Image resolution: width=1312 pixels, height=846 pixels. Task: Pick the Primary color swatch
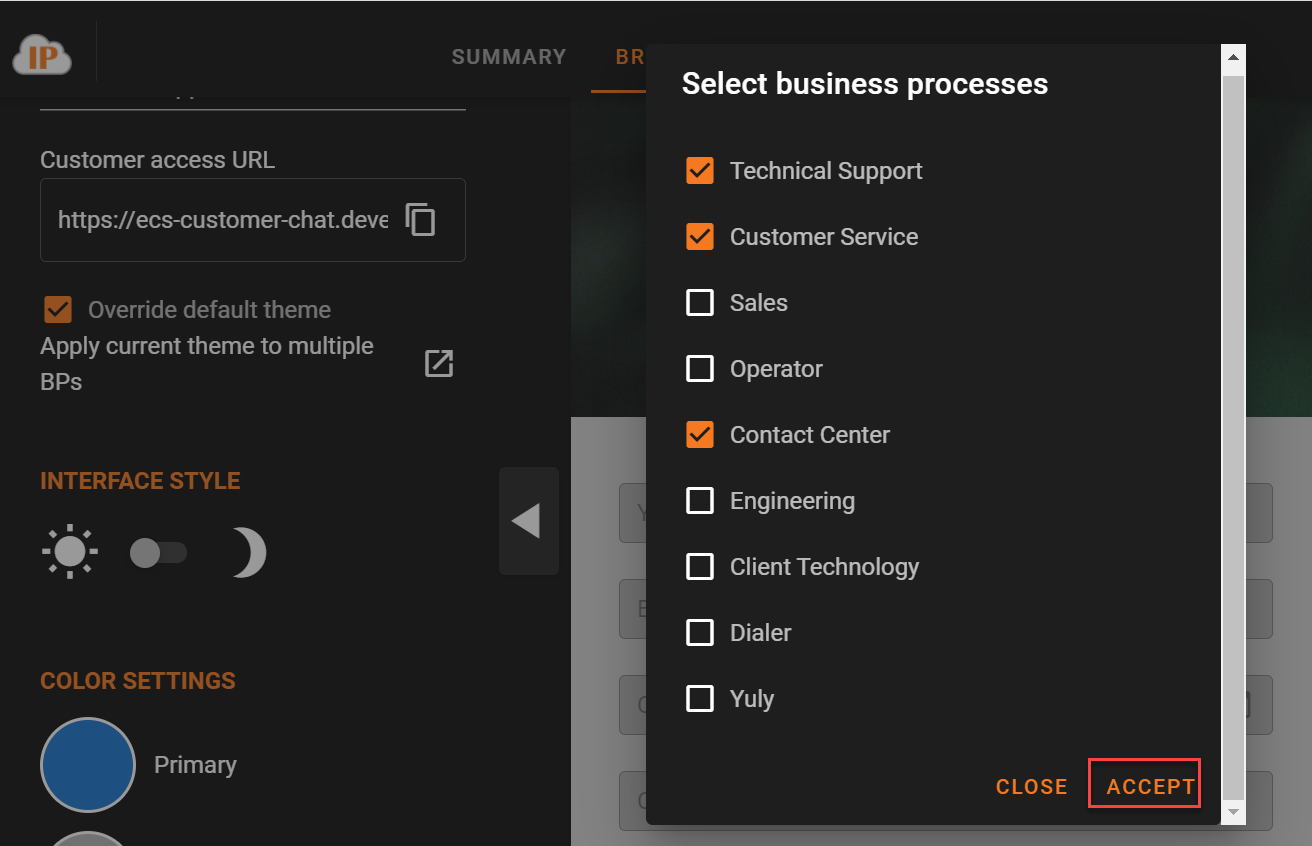click(x=88, y=765)
